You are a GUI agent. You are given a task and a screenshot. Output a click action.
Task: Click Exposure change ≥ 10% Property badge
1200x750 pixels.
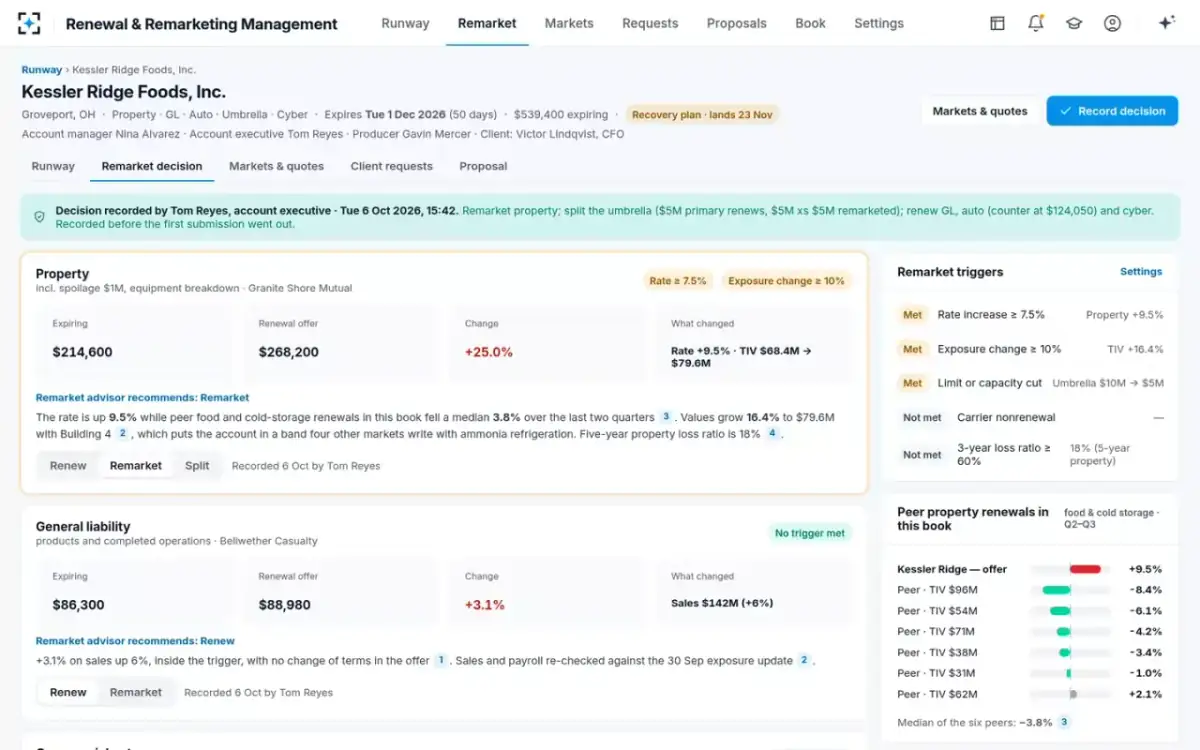tap(786, 281)
